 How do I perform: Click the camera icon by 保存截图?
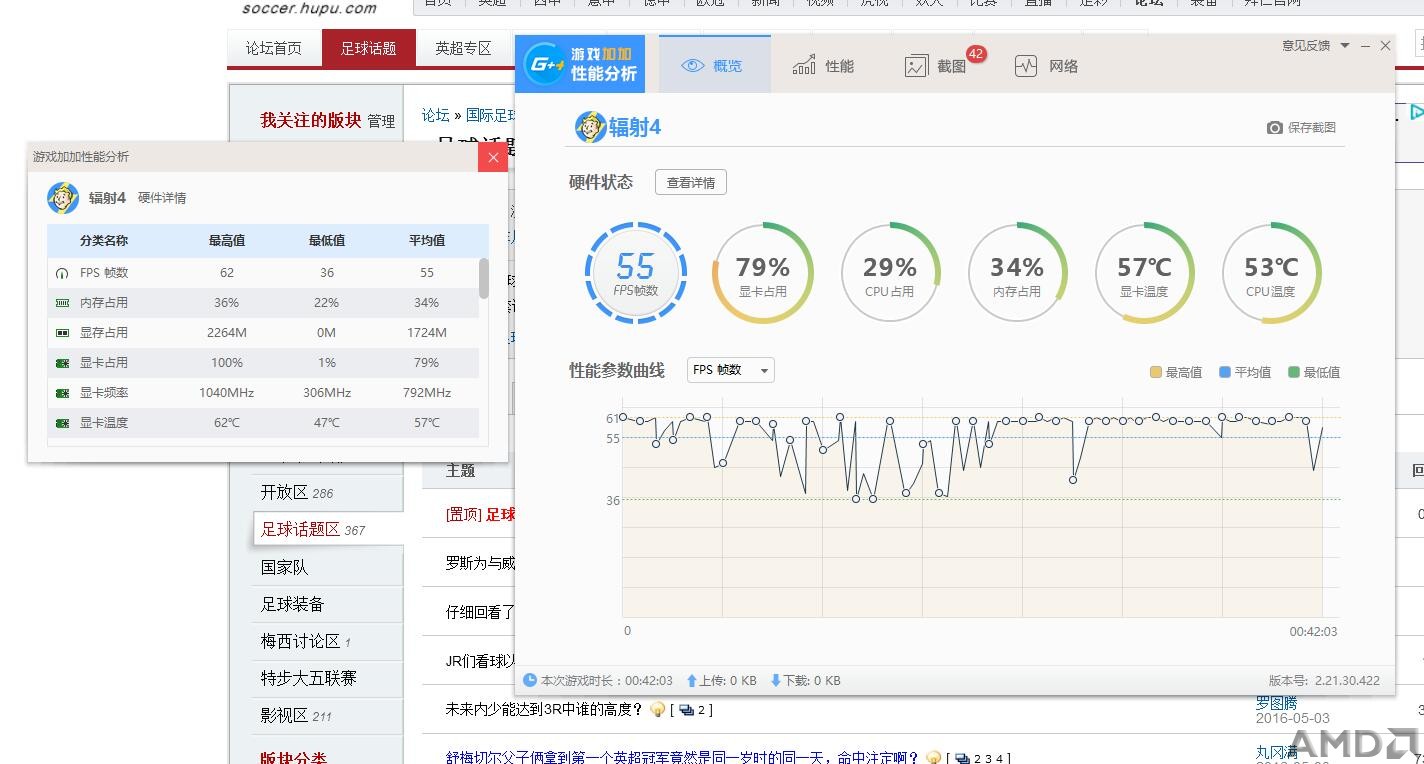(1274, 127)
